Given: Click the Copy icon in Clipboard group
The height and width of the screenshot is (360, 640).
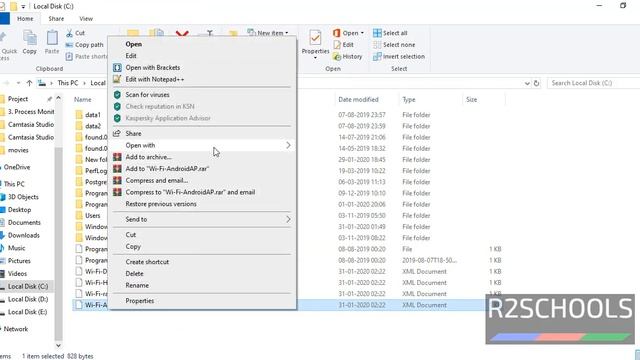Looking at the screenshot, I should tap(29, 42).
